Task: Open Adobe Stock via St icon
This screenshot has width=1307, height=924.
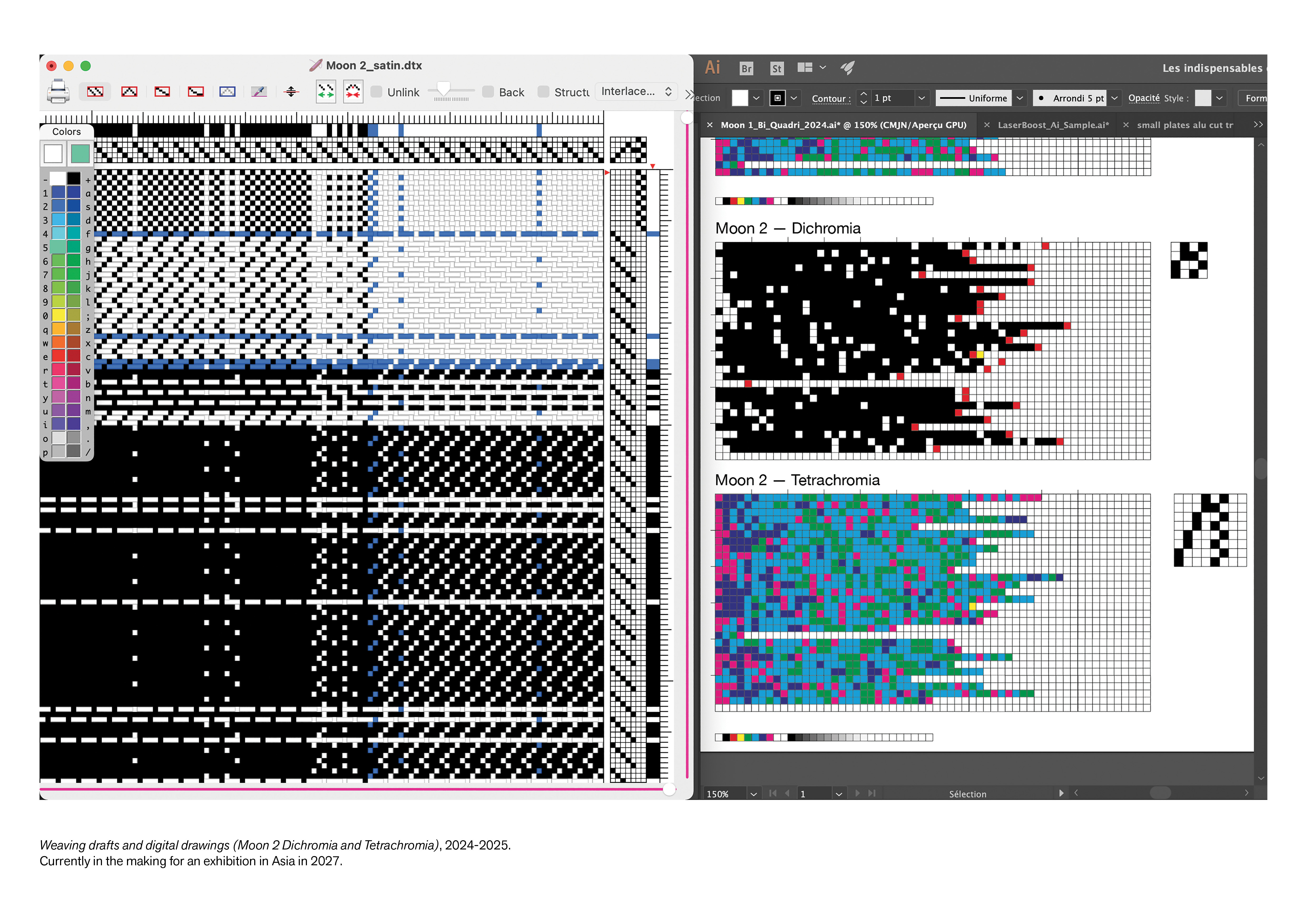Action: (776, 68)
